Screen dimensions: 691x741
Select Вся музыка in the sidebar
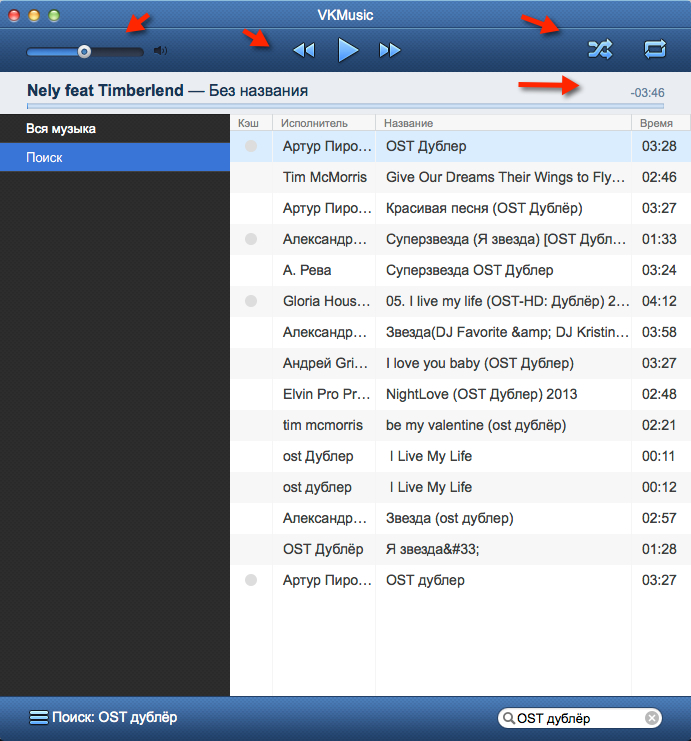click(61, 129)
